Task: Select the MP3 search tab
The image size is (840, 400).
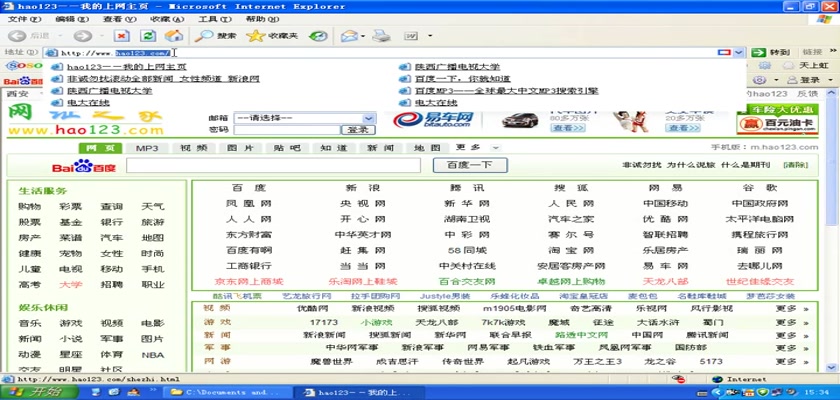Action: click(147, 148)
